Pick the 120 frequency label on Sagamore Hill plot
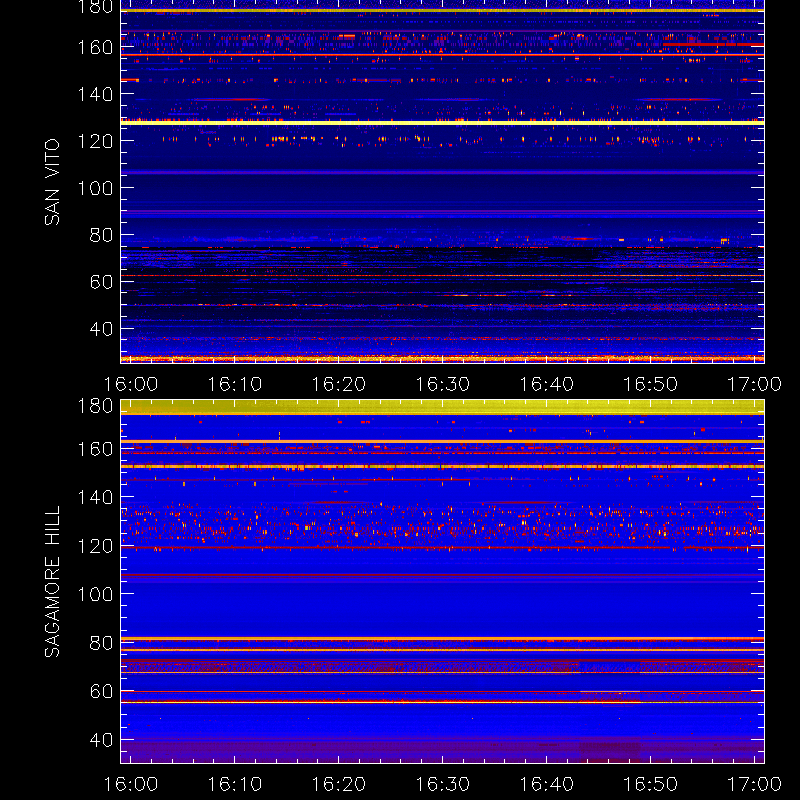Viewport: 800px width, 800px height. (x=95, y=546)
